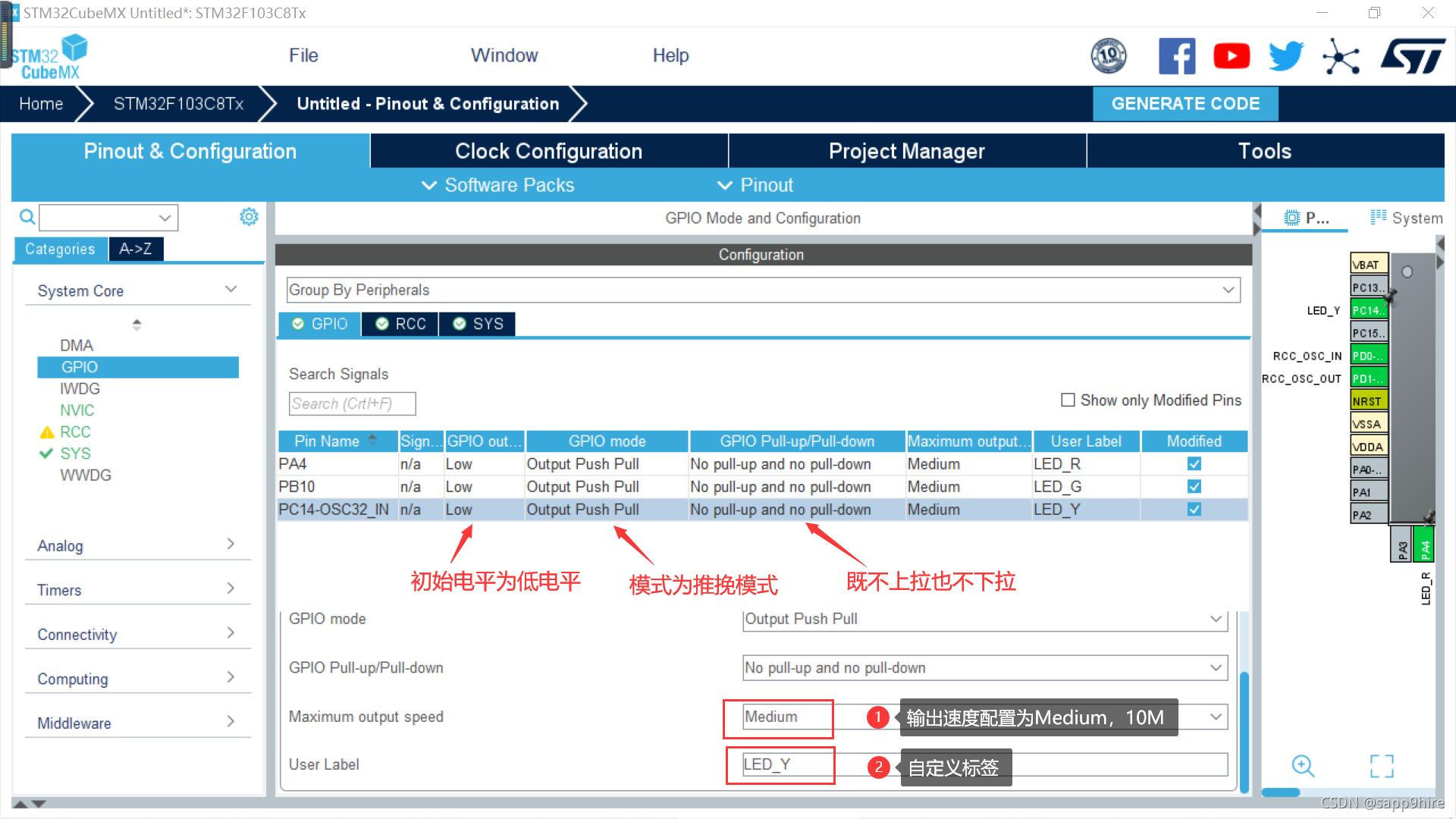The image size is (1456, 819).
Task: Switch to System view tab
Action: pyautogui.click(x=1407, y=218)
